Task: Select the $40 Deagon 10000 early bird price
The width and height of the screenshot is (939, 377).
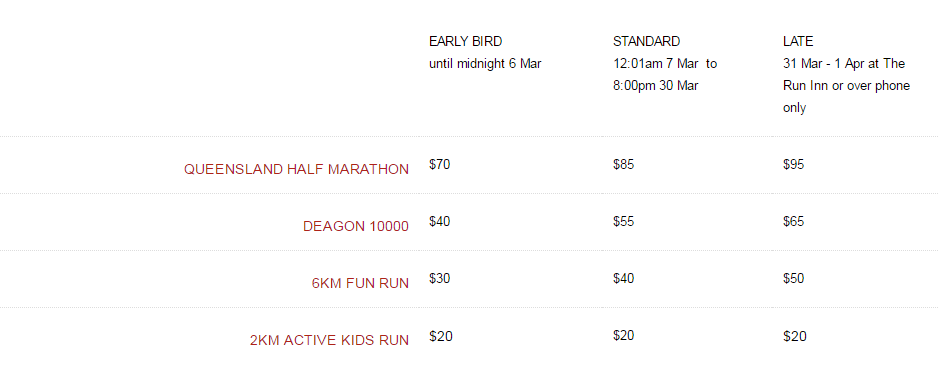Action: coord(440,221)
